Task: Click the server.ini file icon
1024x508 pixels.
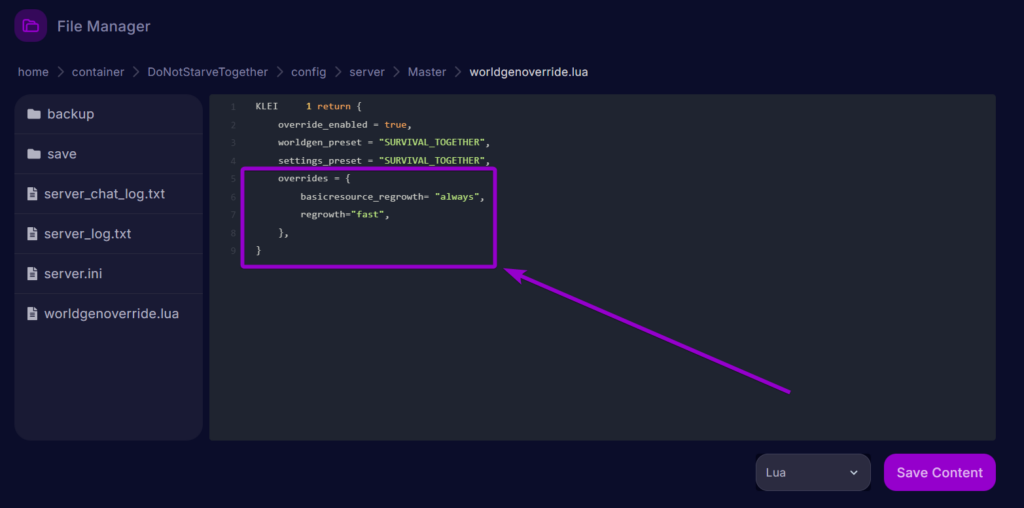Action: pos(33,274)
